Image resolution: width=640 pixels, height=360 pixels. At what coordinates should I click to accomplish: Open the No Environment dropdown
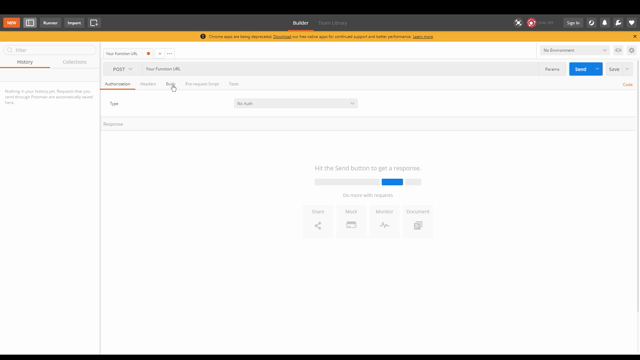[x=575, y=50]
